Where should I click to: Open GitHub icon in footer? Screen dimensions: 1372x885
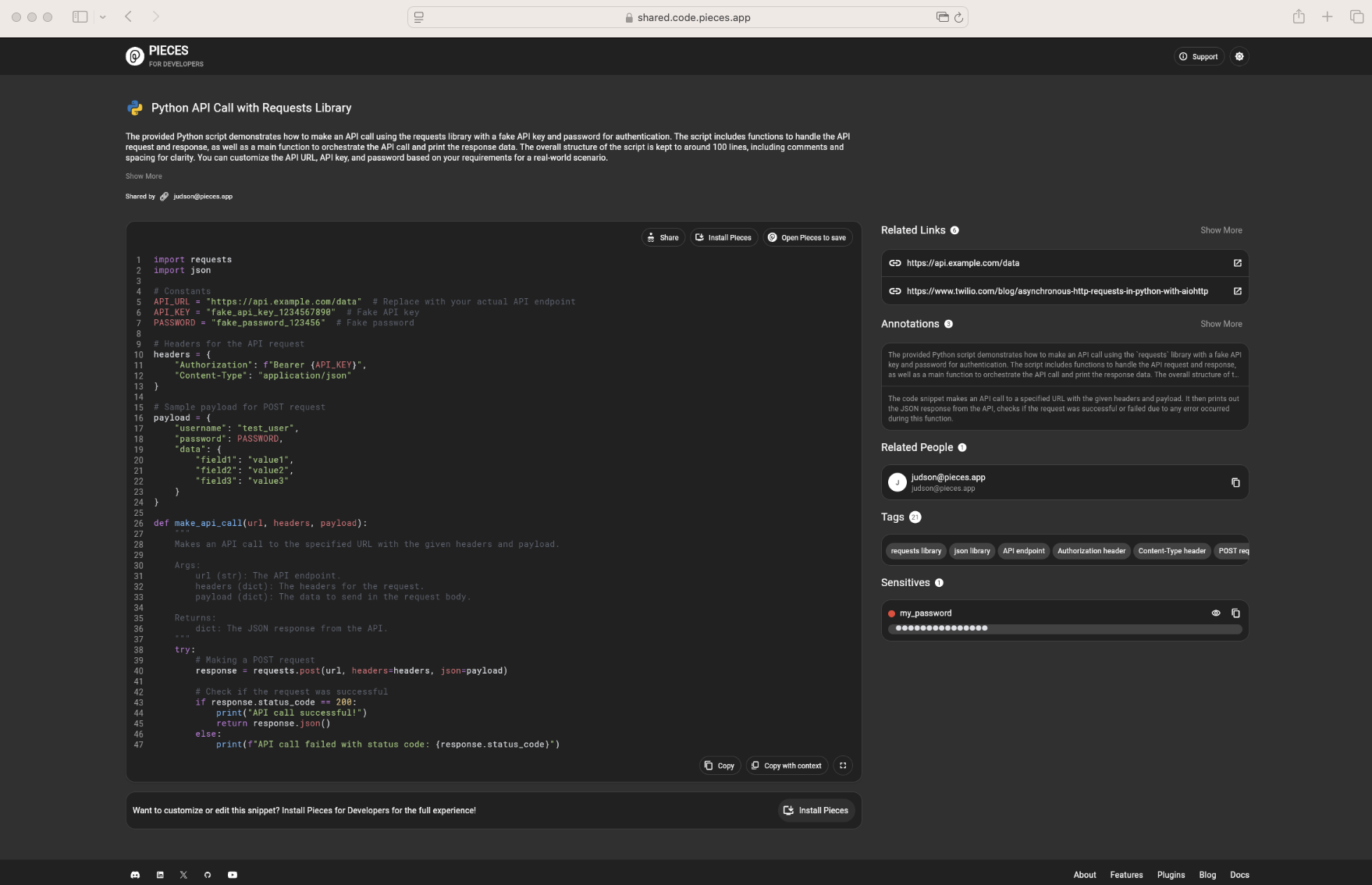(208, 875)
